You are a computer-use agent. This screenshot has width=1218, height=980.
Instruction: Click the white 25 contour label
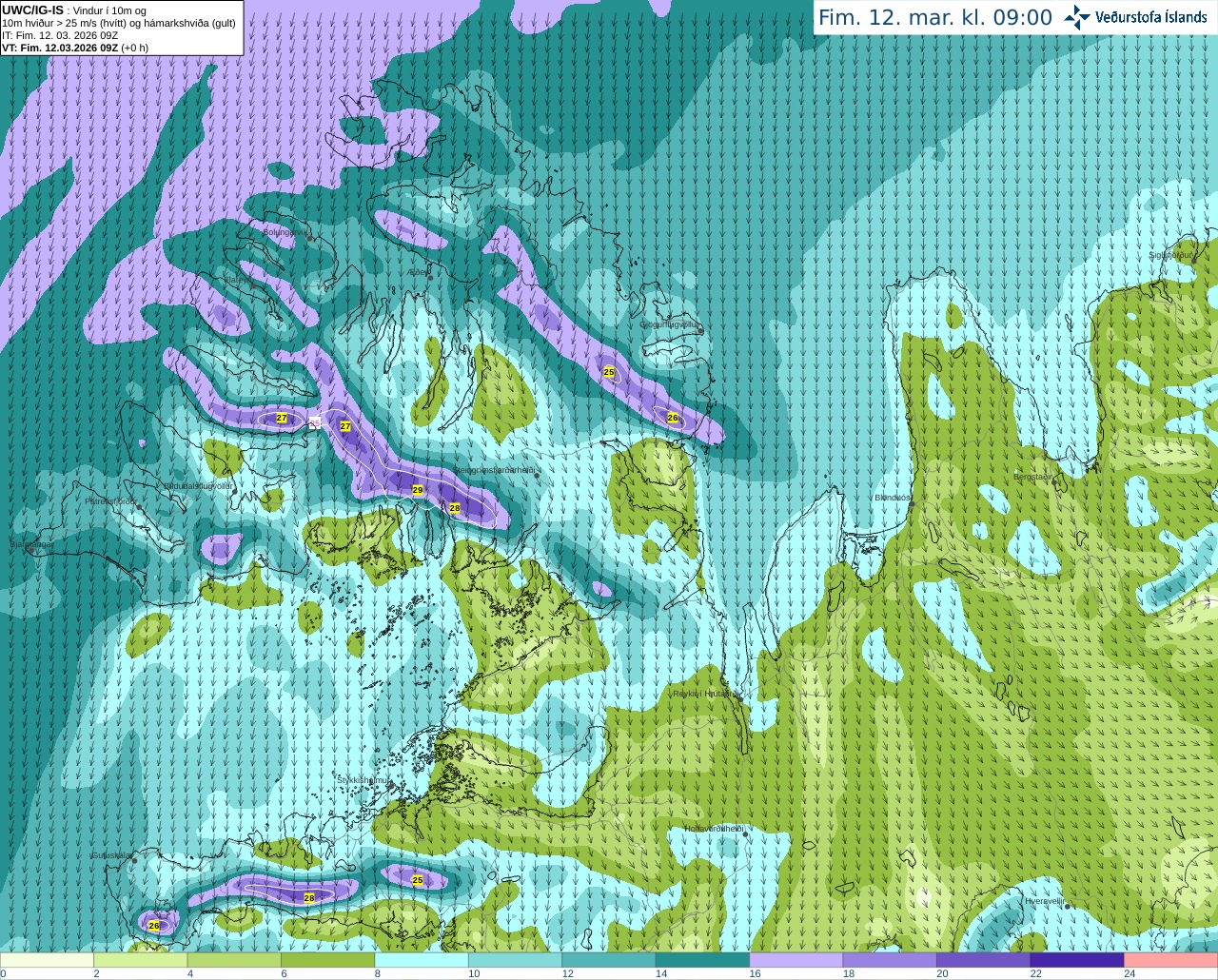point(315,421)
